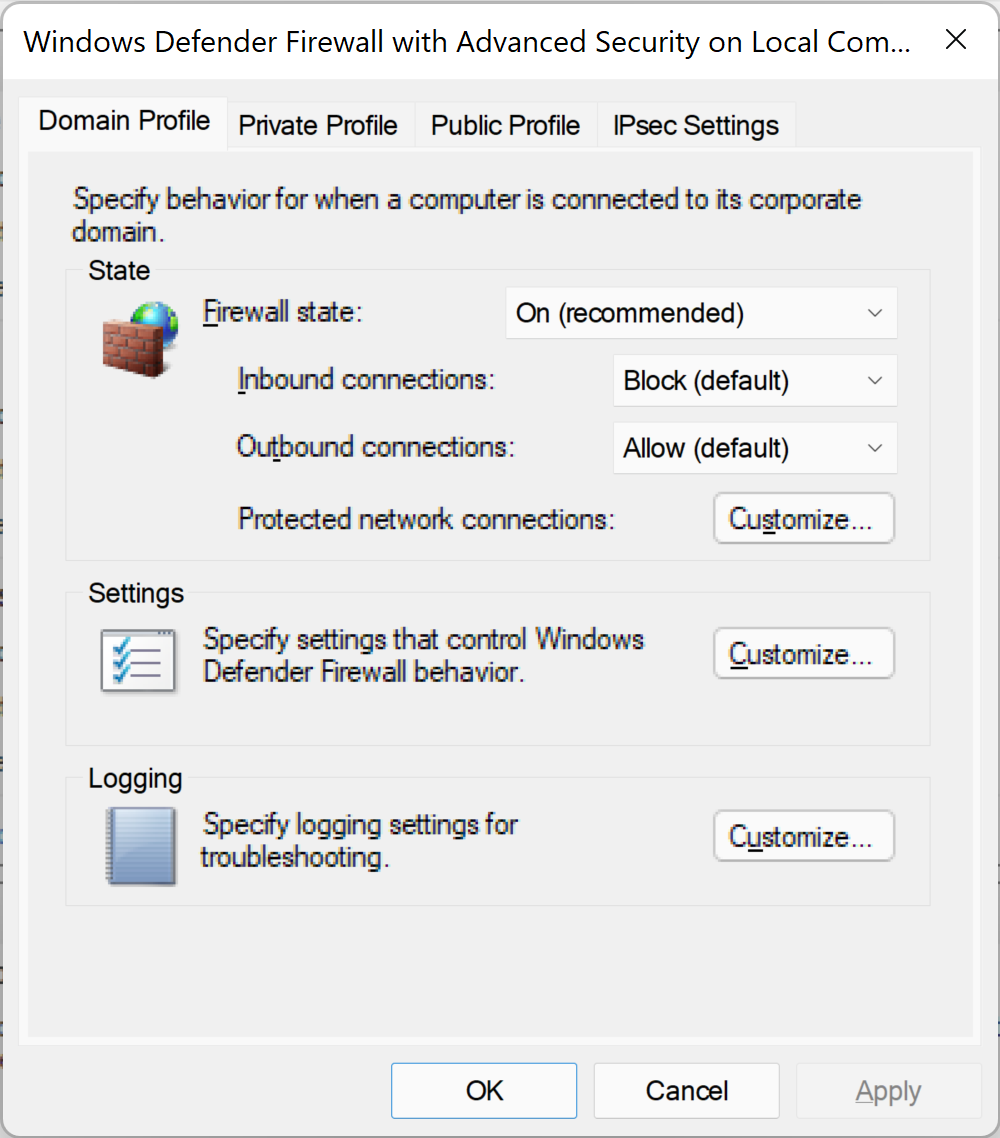Click the corporate domain description text
This screenshot has width=1000, height=1138.
466,216
